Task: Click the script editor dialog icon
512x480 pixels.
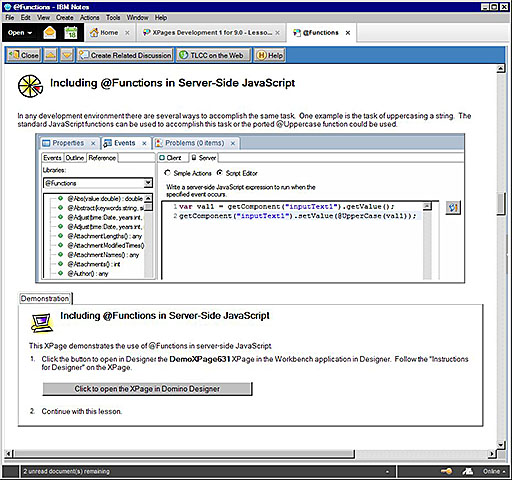Action: [453, 207]
